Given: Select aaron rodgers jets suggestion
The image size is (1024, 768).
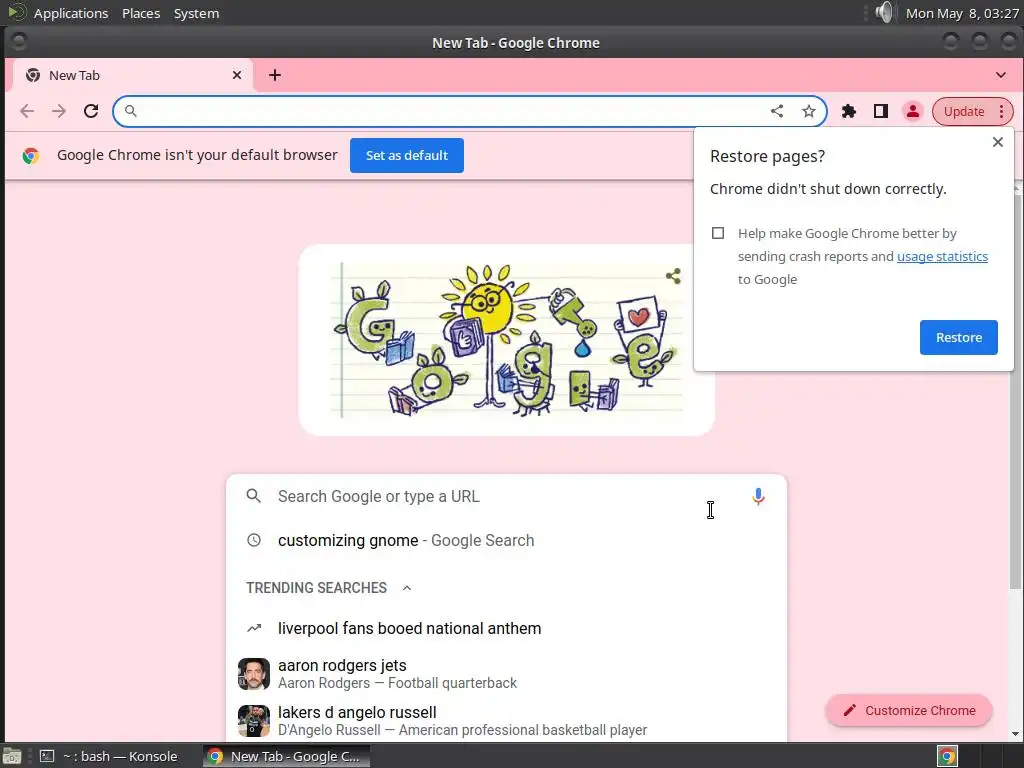Looking at the screenshot, I should coord(506,674).
